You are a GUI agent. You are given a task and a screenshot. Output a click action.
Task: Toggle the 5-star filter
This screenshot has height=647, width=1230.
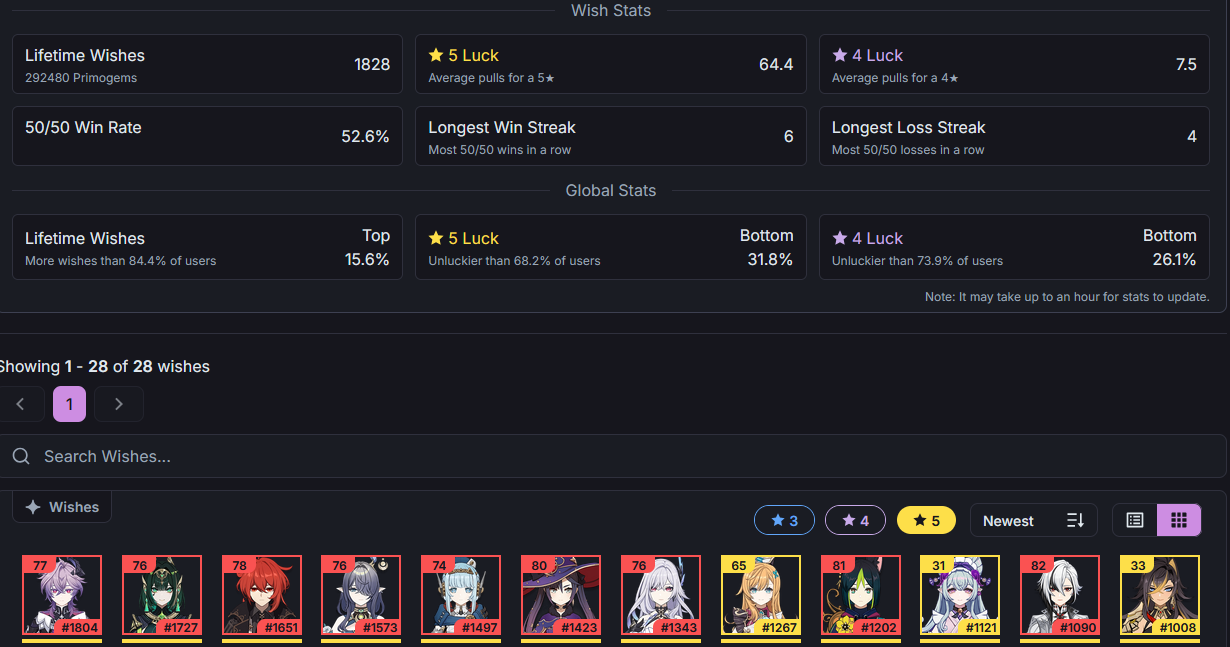[x=926, y=520]
